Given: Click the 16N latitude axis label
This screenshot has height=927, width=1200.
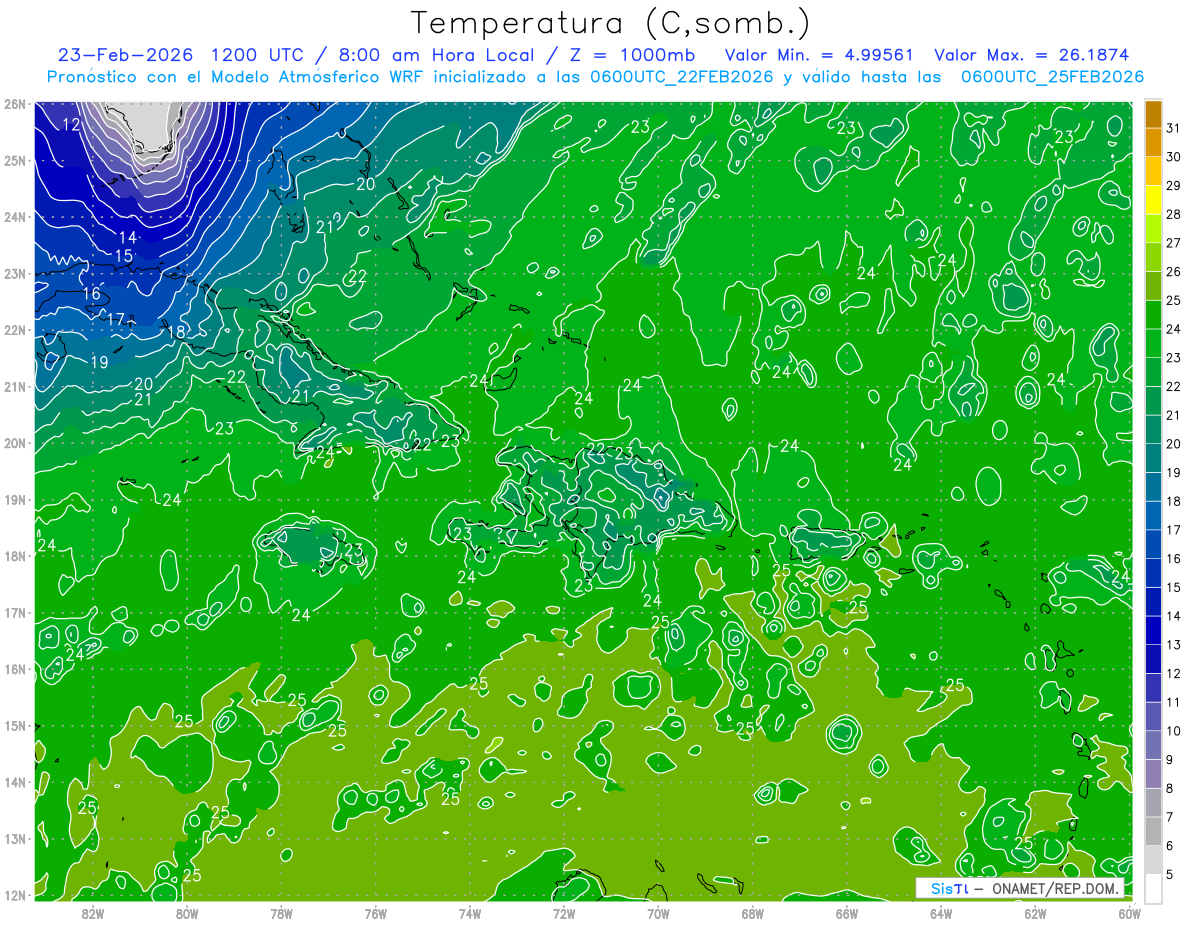Looking at the screenshot, I should click(15, 669).
